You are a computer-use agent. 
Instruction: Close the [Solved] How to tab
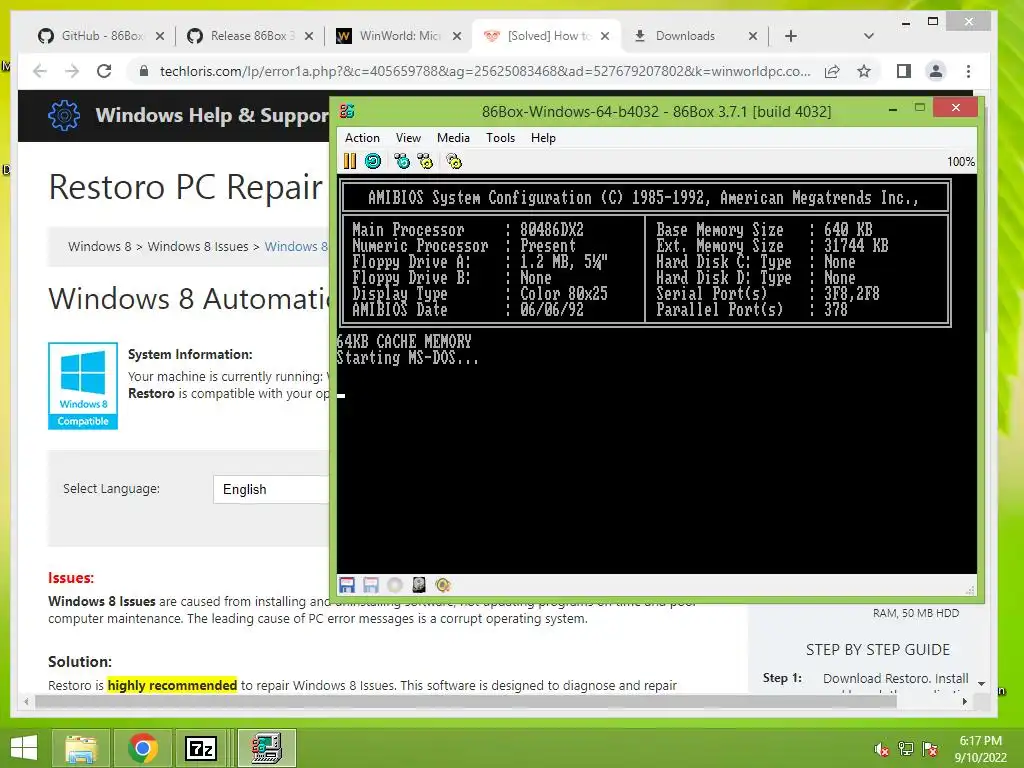coord(605,36)
